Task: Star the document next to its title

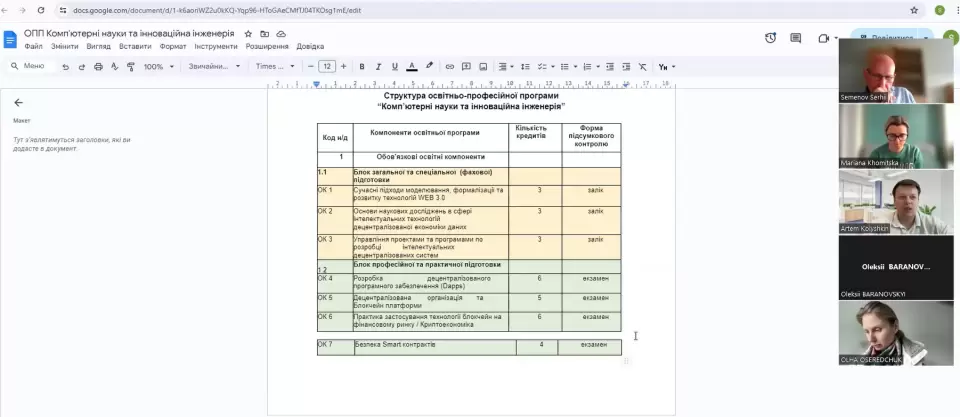Action: [248, 34]
